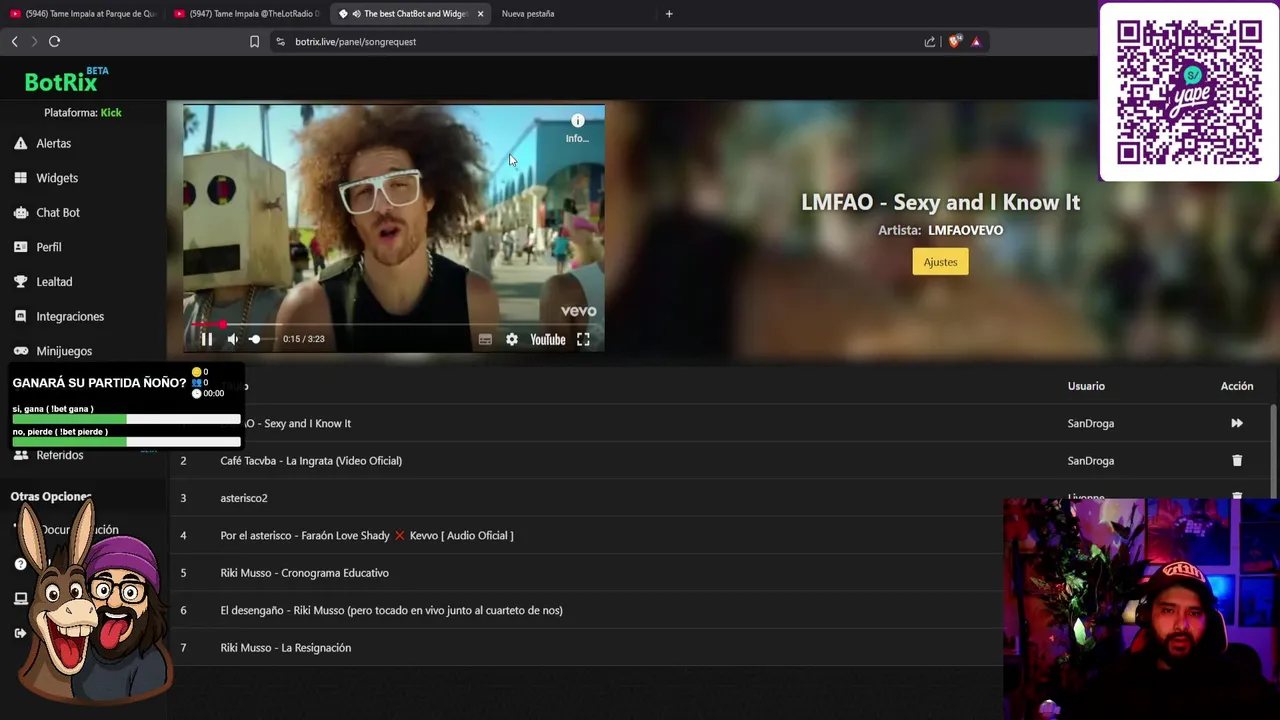The image size is (1280, 720).
Task: Click the Usuario column header
Action: (1086, 386)
